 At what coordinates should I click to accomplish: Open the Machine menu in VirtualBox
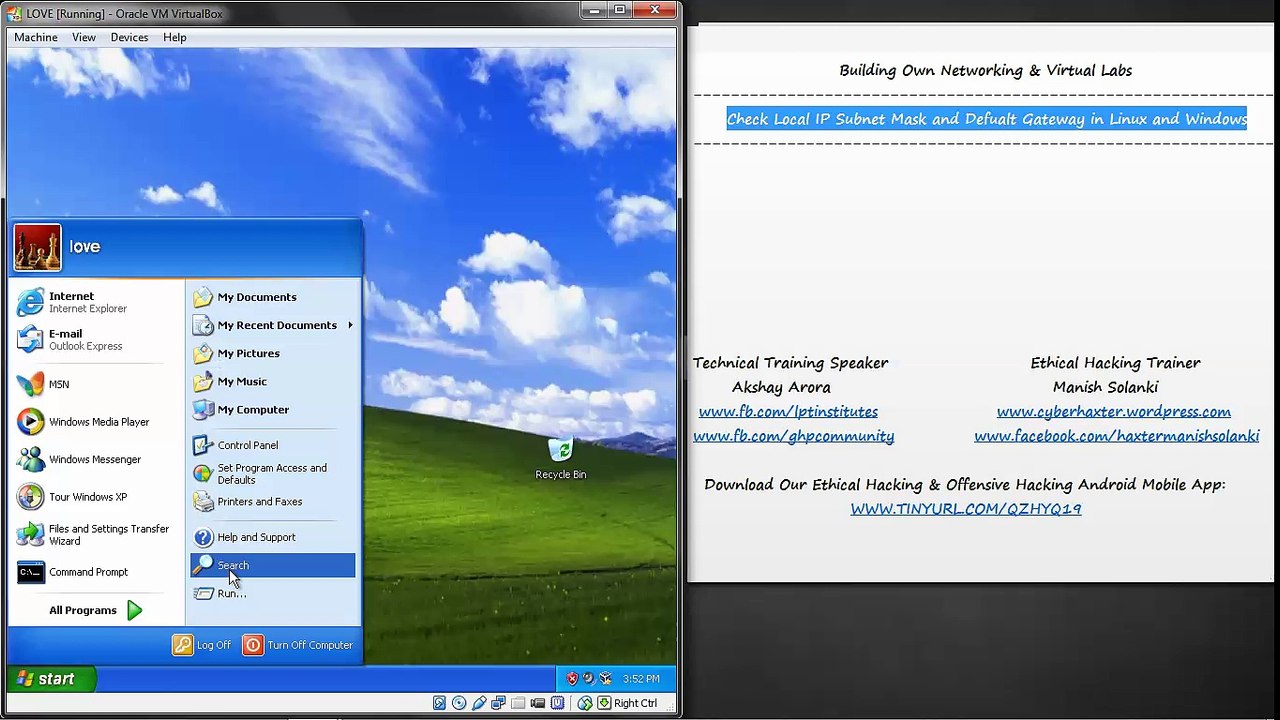coord(36,37)
